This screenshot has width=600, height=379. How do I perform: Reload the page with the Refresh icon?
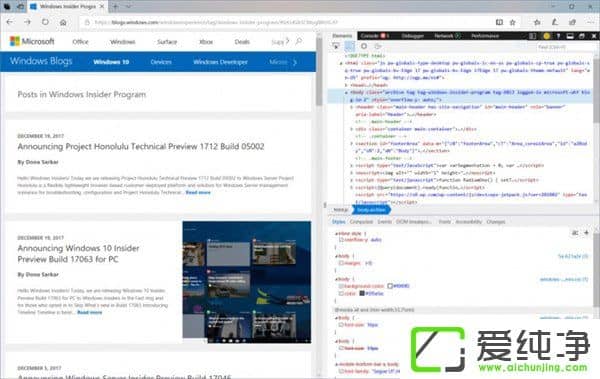pos(45,22)
